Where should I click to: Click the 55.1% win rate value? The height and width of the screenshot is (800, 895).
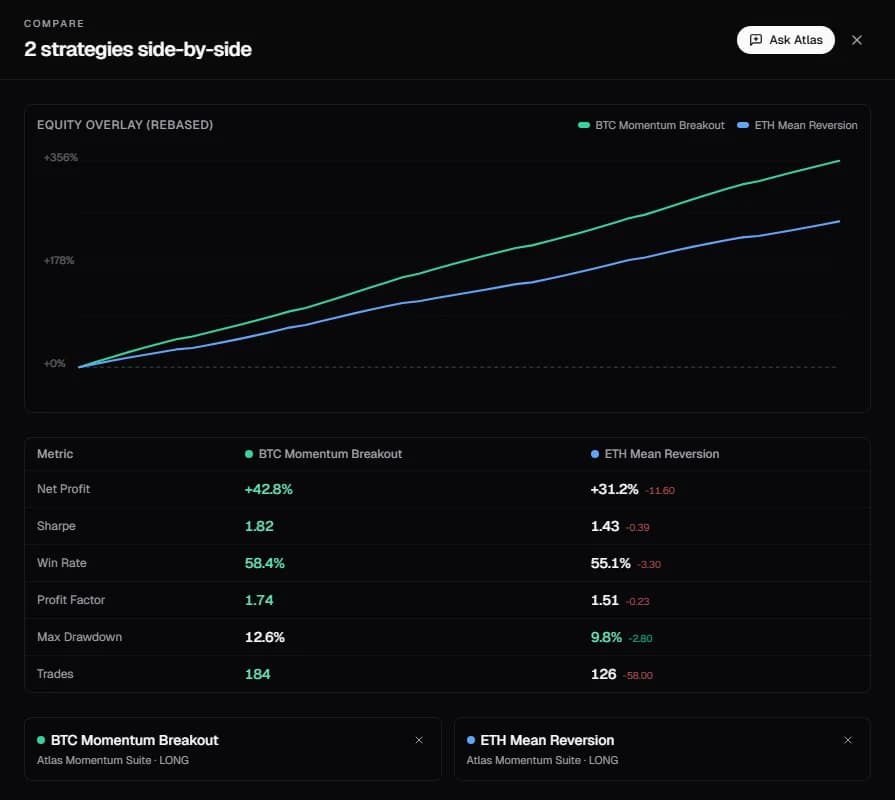coord(610,563)
